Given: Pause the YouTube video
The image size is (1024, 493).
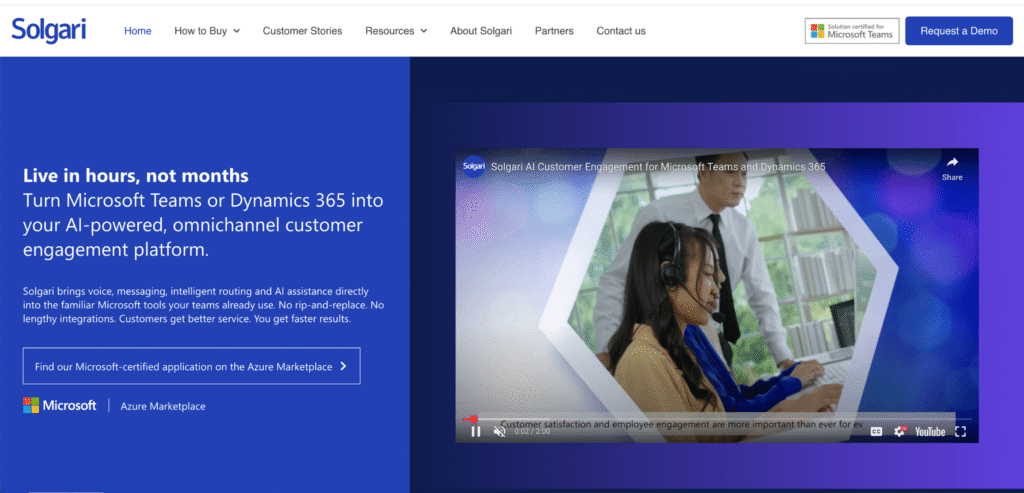Looking at the screenshot, I should pyautogui.click(x=476, y=431).
